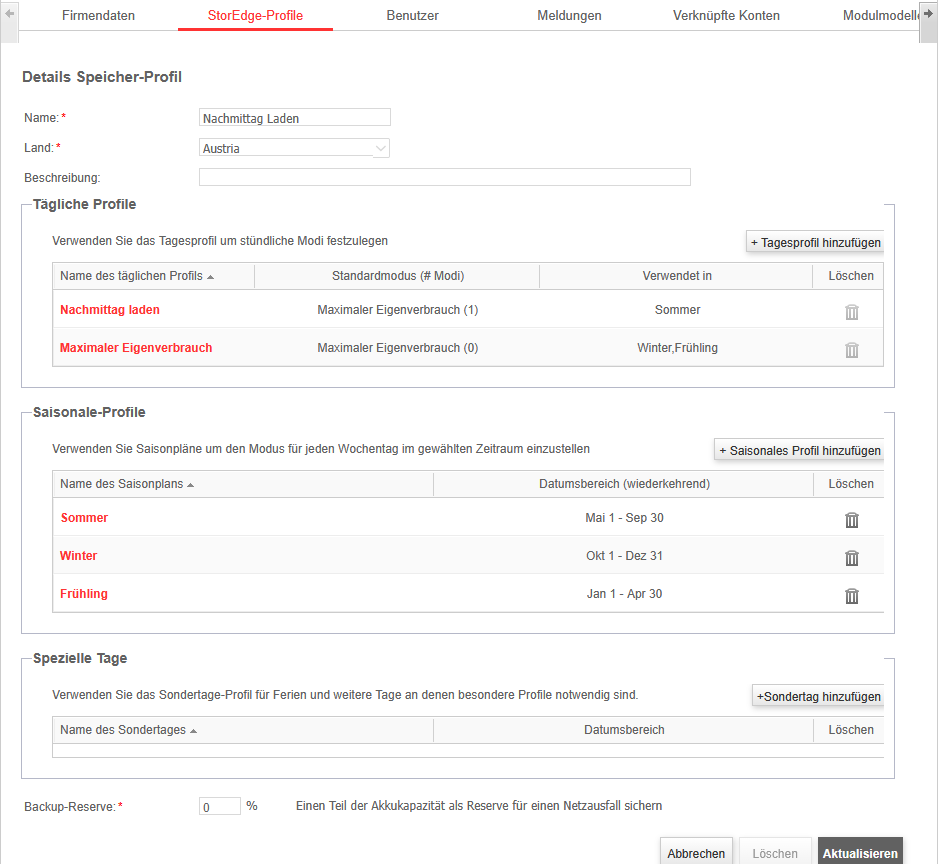The image size is (944, 864).
Task: Focus the Backup-Reserve percentage field
Action: (x=219, y=806)
